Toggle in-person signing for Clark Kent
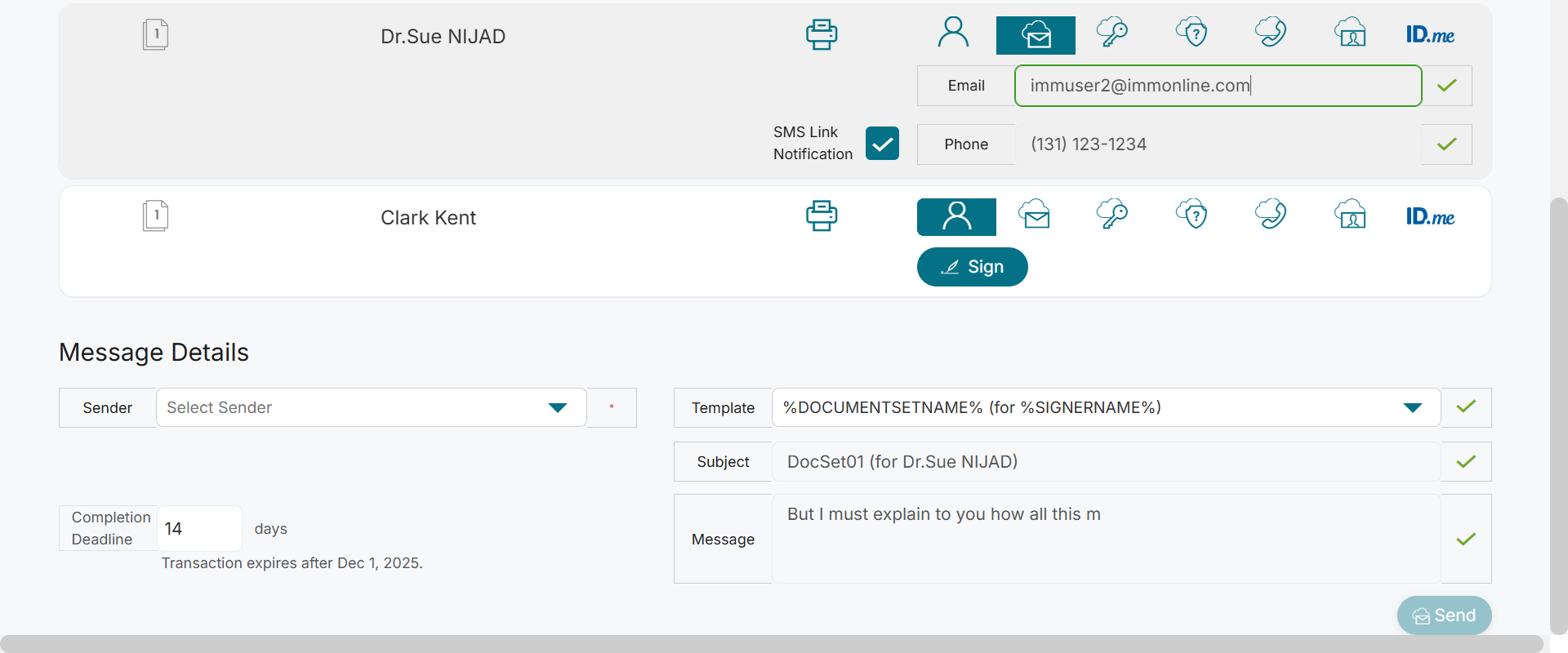The height and width of the screenshot is (653, 1568). [x=956, y=217]
